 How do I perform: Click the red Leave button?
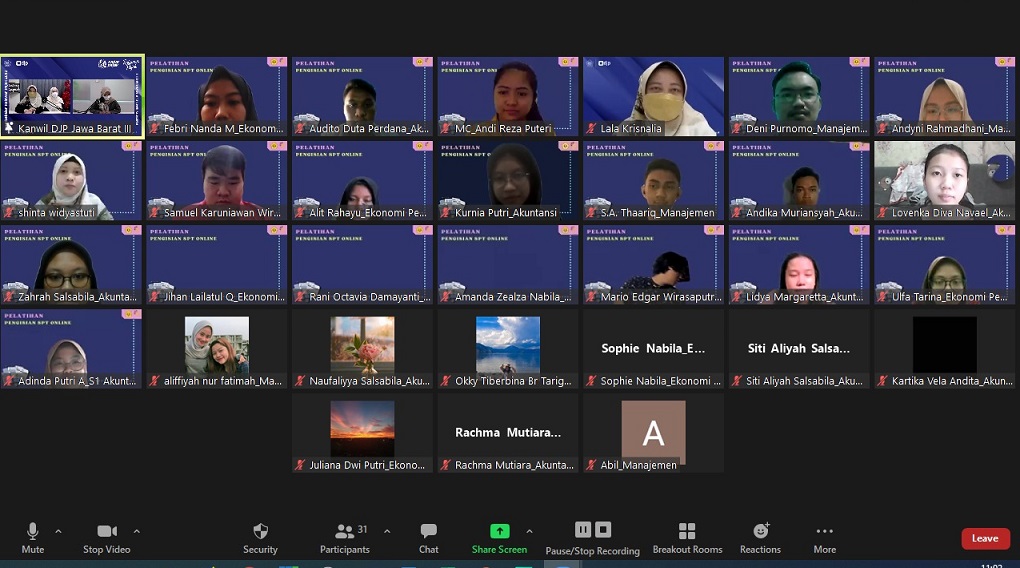tap(985, 538)
